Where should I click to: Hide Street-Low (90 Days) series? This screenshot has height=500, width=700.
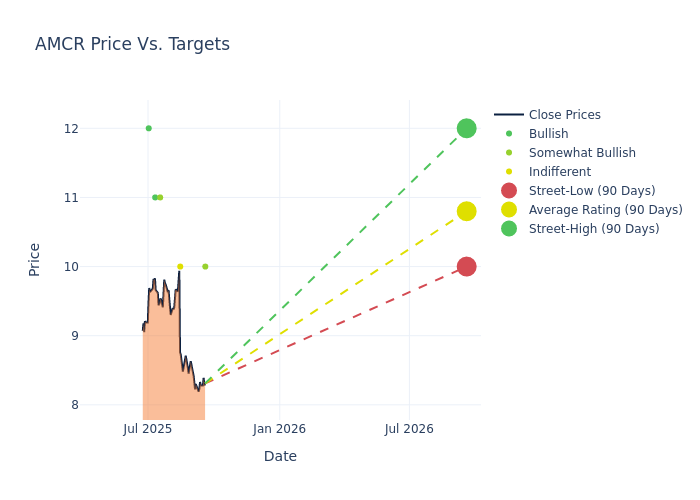pos(592,191)
